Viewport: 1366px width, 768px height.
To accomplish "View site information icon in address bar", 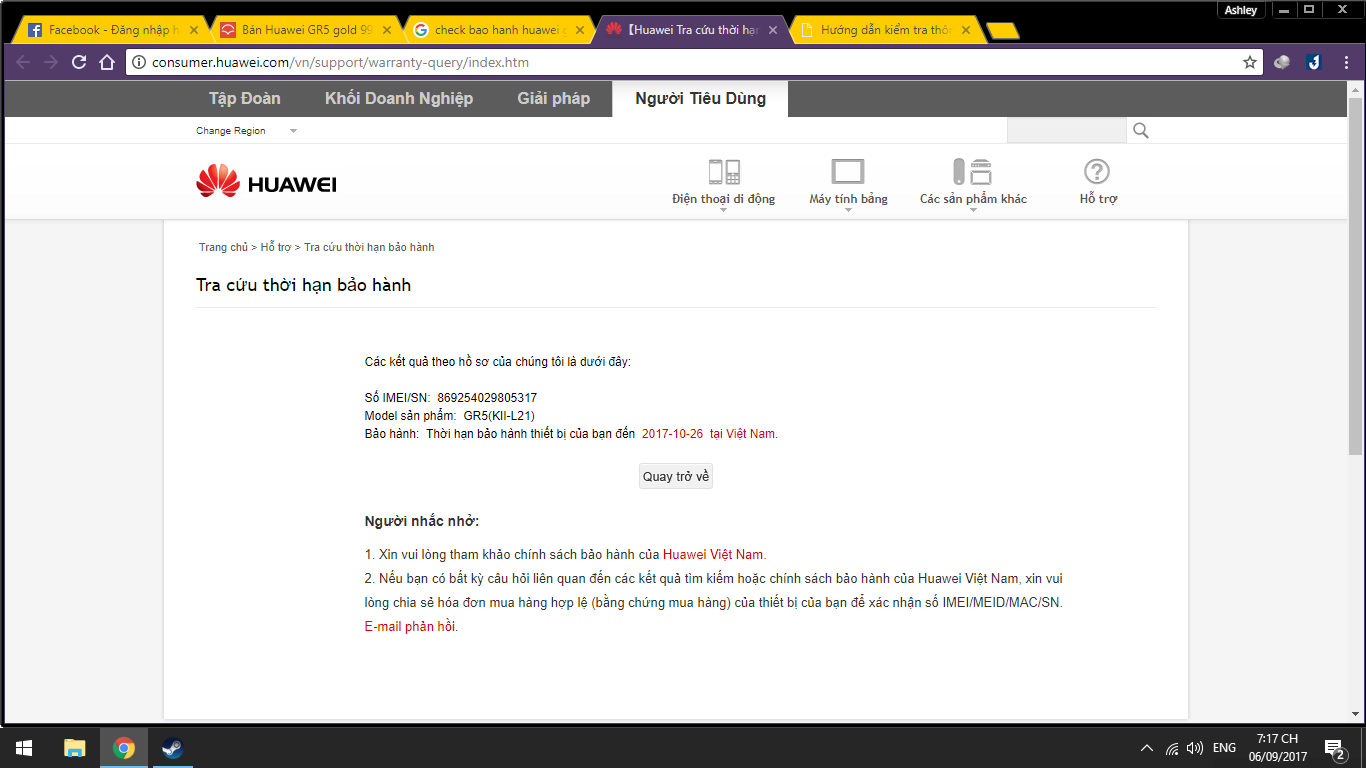I will (140, 62).
